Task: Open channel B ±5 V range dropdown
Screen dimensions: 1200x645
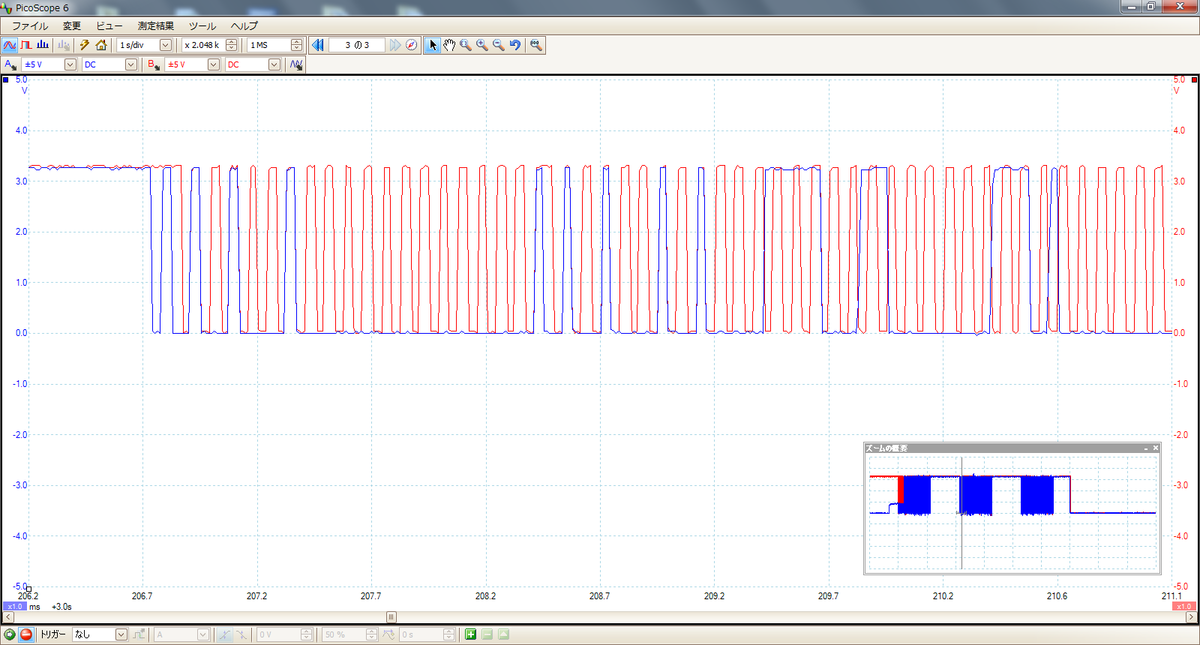Action: tap(213, 64)
